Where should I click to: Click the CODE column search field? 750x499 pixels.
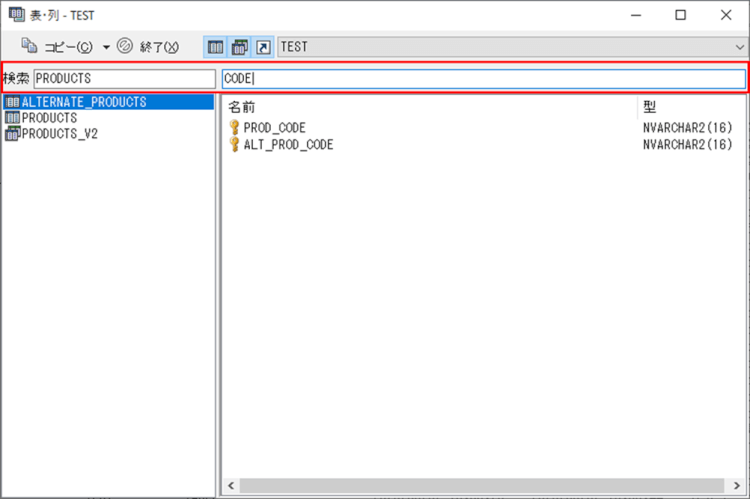click(x=484, y=78)
